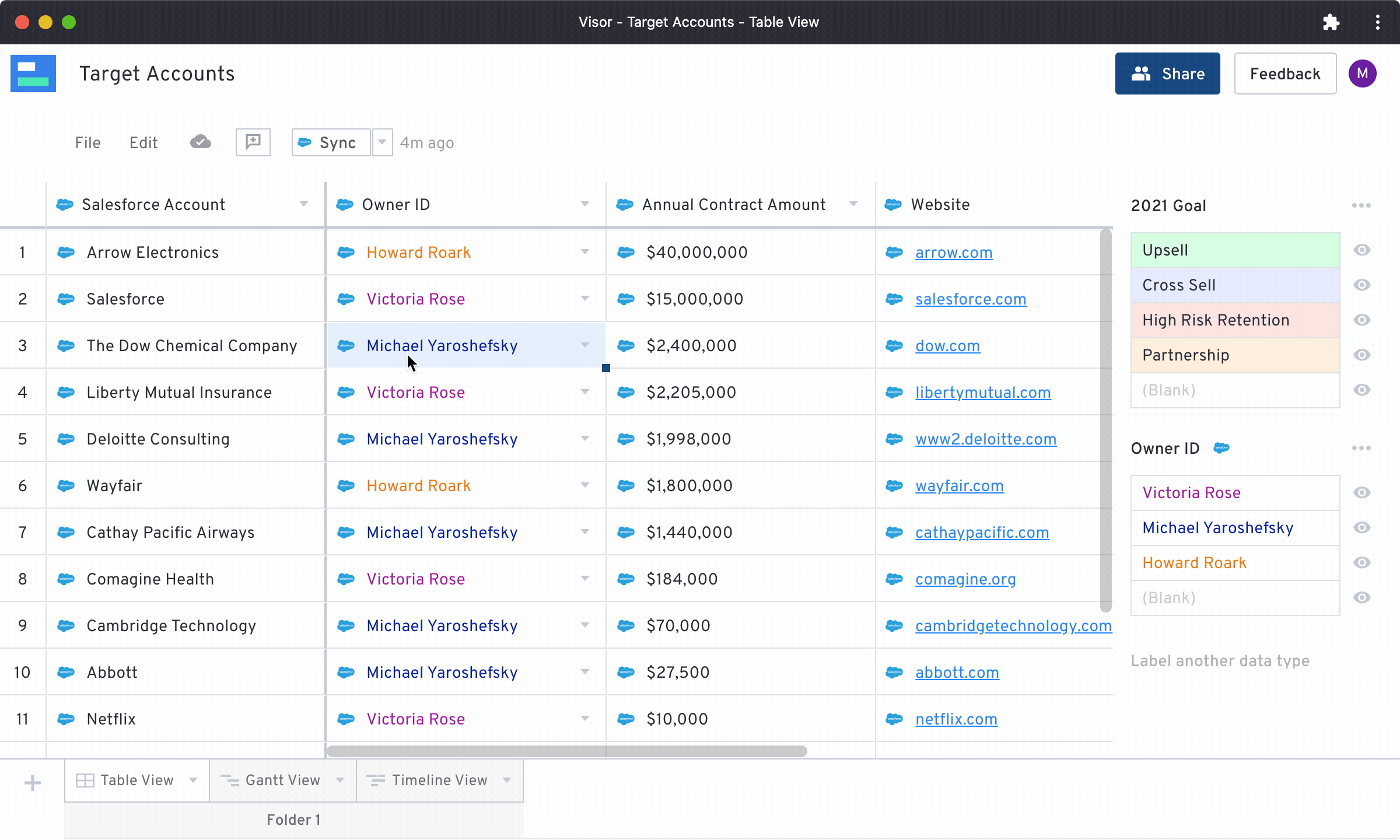Viewport: 1400px width, 840px height.
Task: Click the Share button
Action: (1167, 73)
